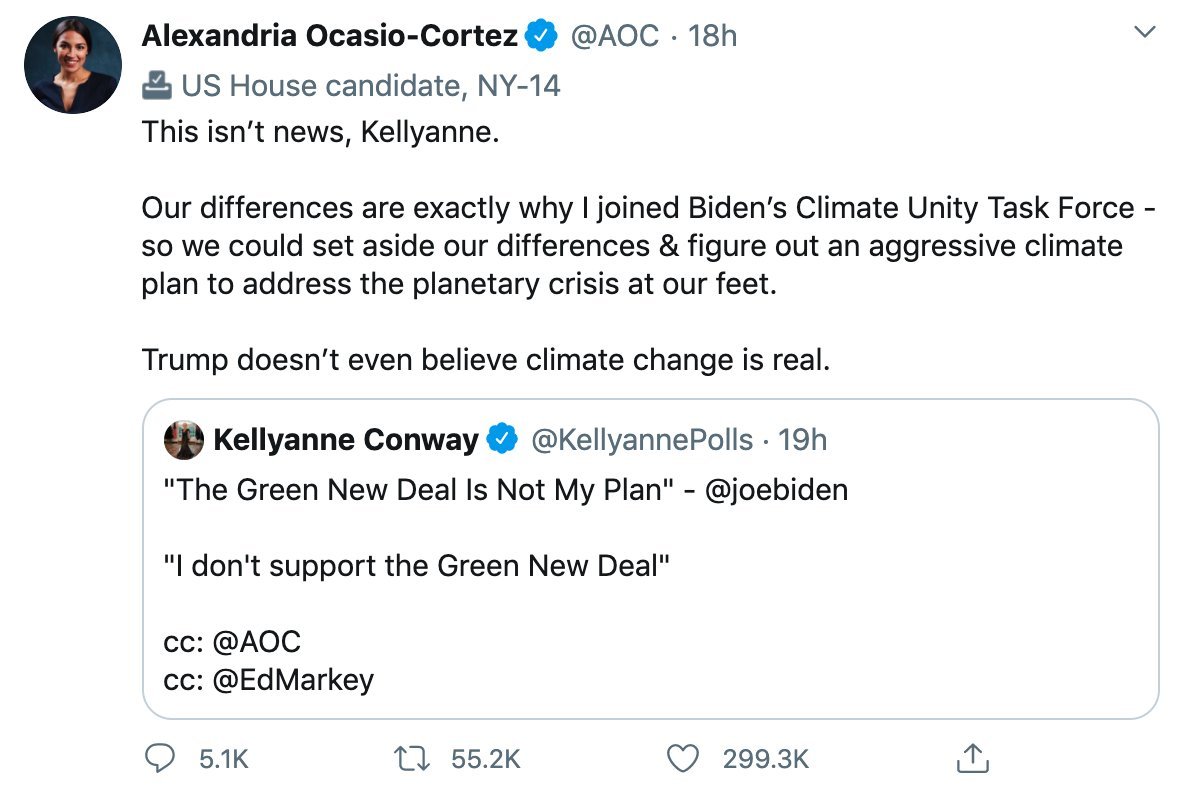Open Kellyanne Conway's display name
The height and width of the screenshot is (798, 1184).
coord(346,439)
